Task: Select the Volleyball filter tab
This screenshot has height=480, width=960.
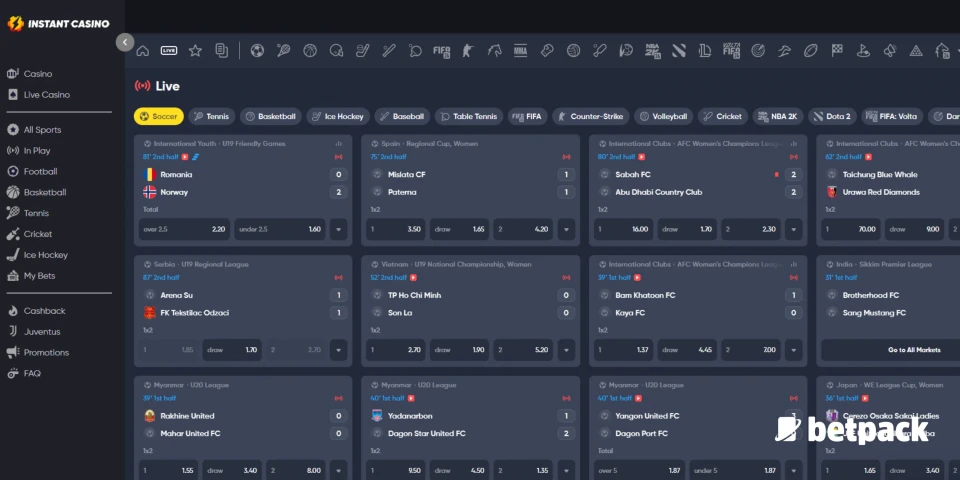Action: 664,116
